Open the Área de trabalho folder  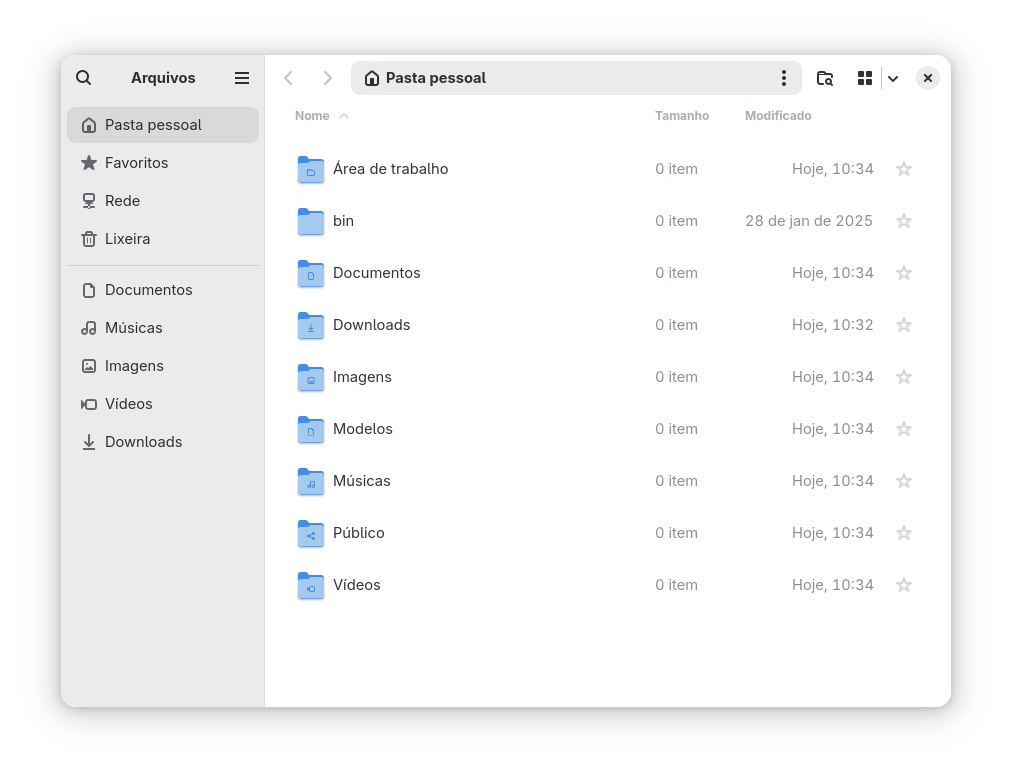coord(391,169)
